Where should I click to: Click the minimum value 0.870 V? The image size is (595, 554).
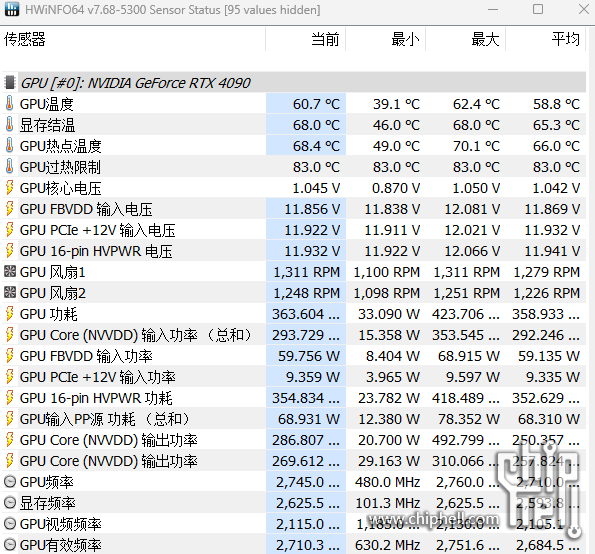[396, 188]
